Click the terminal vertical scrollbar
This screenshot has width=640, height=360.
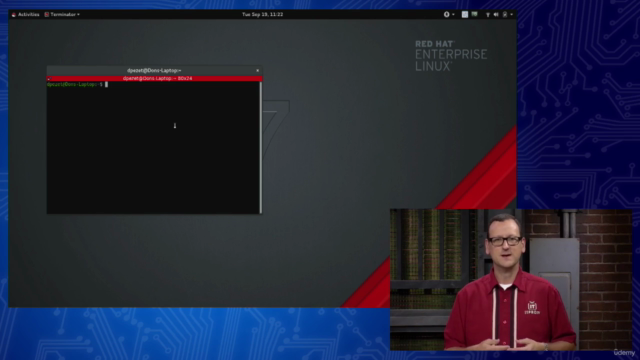[x=261, y=147]
